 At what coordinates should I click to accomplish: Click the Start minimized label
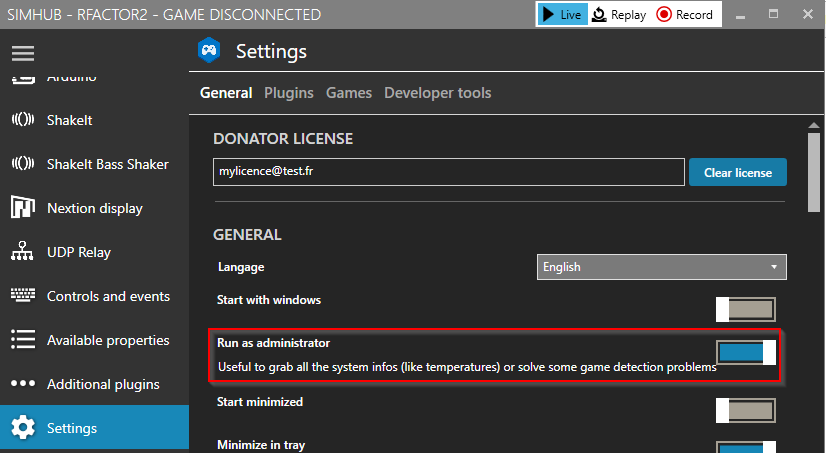pos(260,402)
